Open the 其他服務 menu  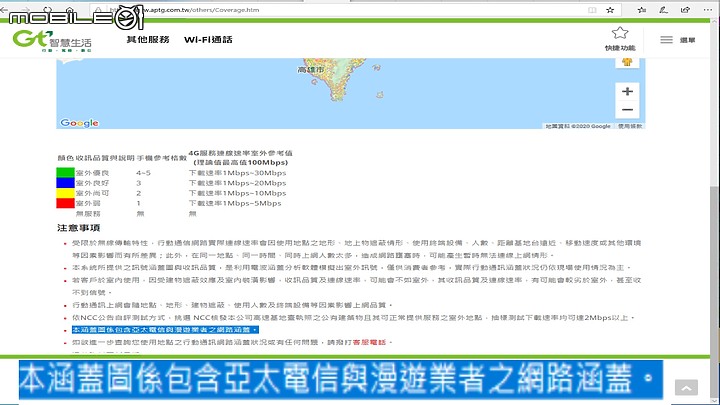click(x=148, y=40)
